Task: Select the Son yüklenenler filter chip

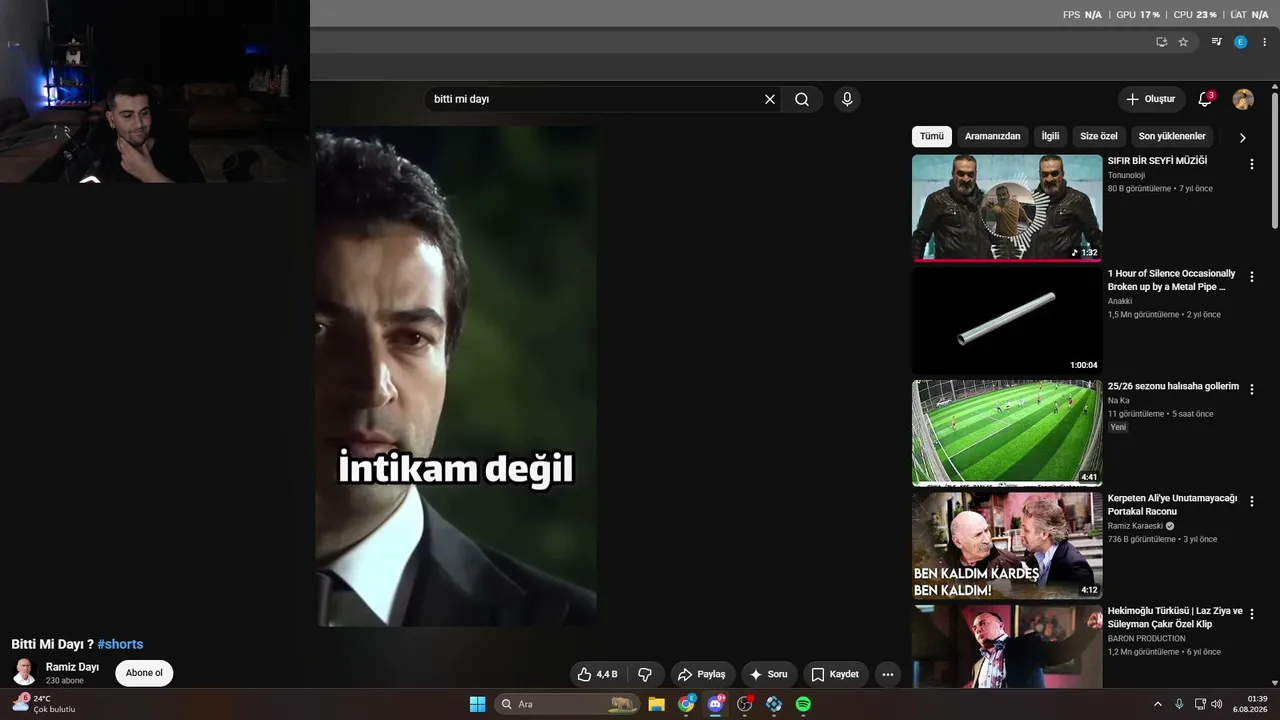Action: point(1172,136)
